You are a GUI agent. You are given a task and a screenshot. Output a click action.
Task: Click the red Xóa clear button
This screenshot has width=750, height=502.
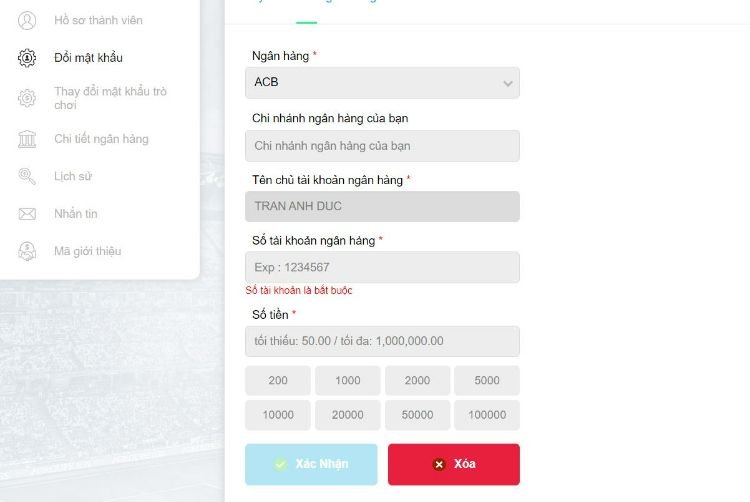[x=454, y=464]
